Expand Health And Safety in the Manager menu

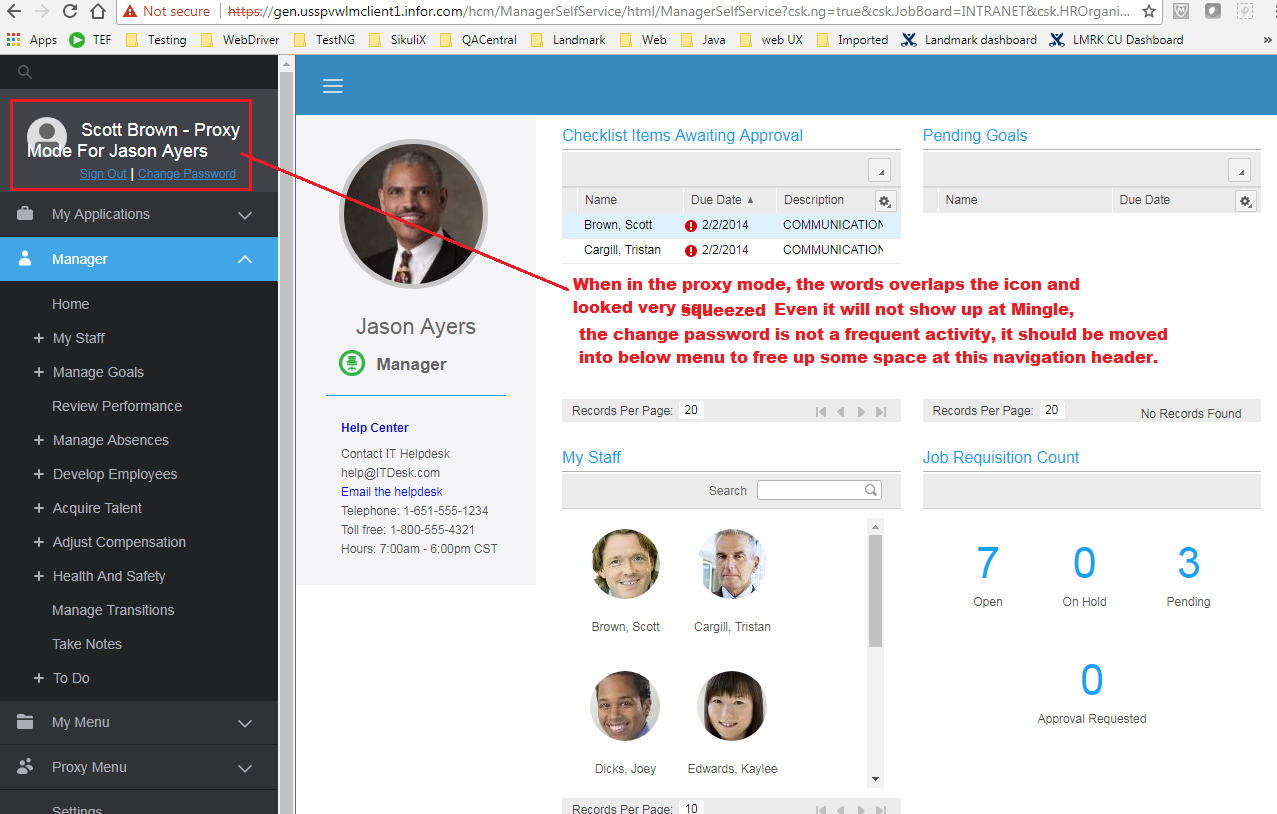click(39, 576)
